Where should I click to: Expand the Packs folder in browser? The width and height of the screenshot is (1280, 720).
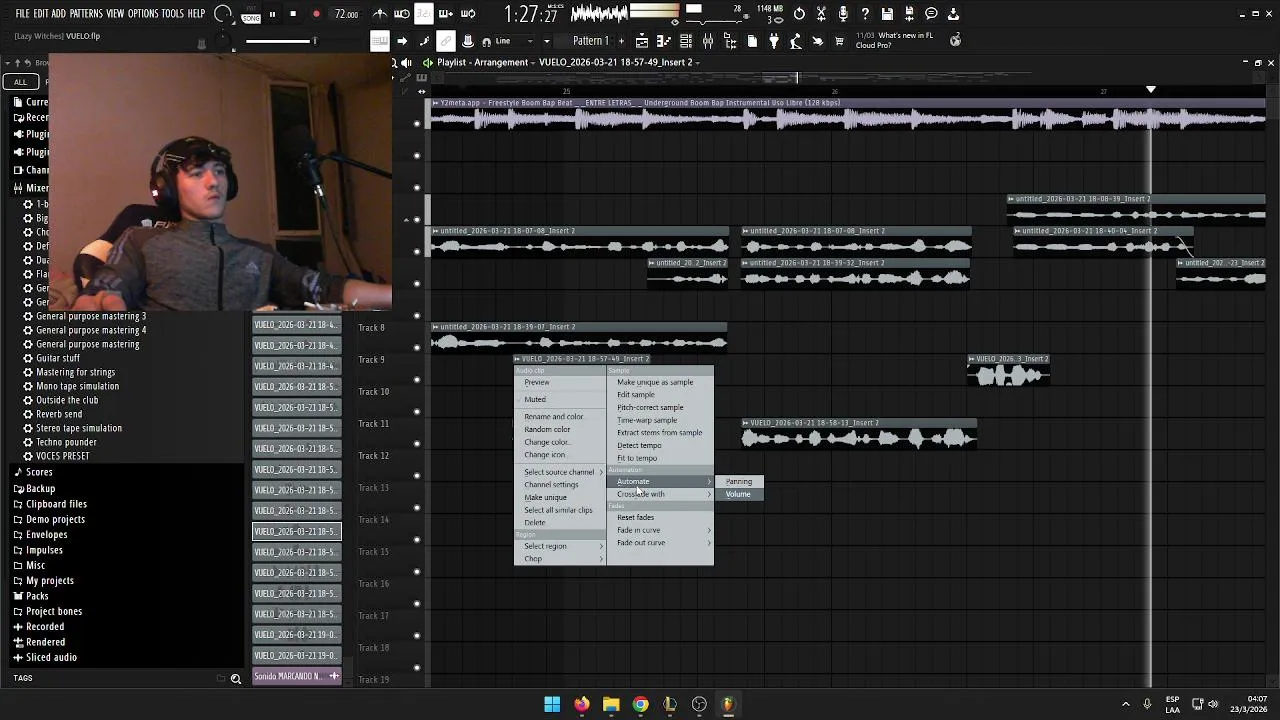click(x=37, y=596)
